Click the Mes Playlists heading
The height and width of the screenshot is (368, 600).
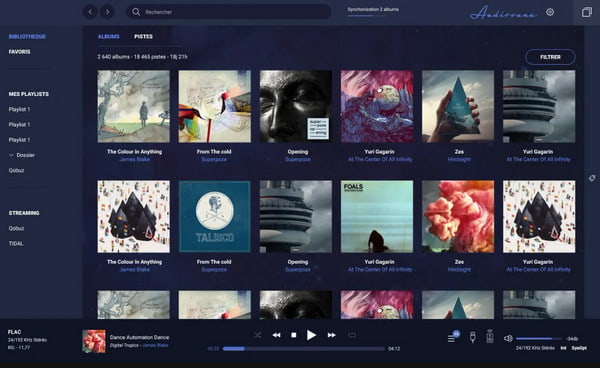pos(29,94)
